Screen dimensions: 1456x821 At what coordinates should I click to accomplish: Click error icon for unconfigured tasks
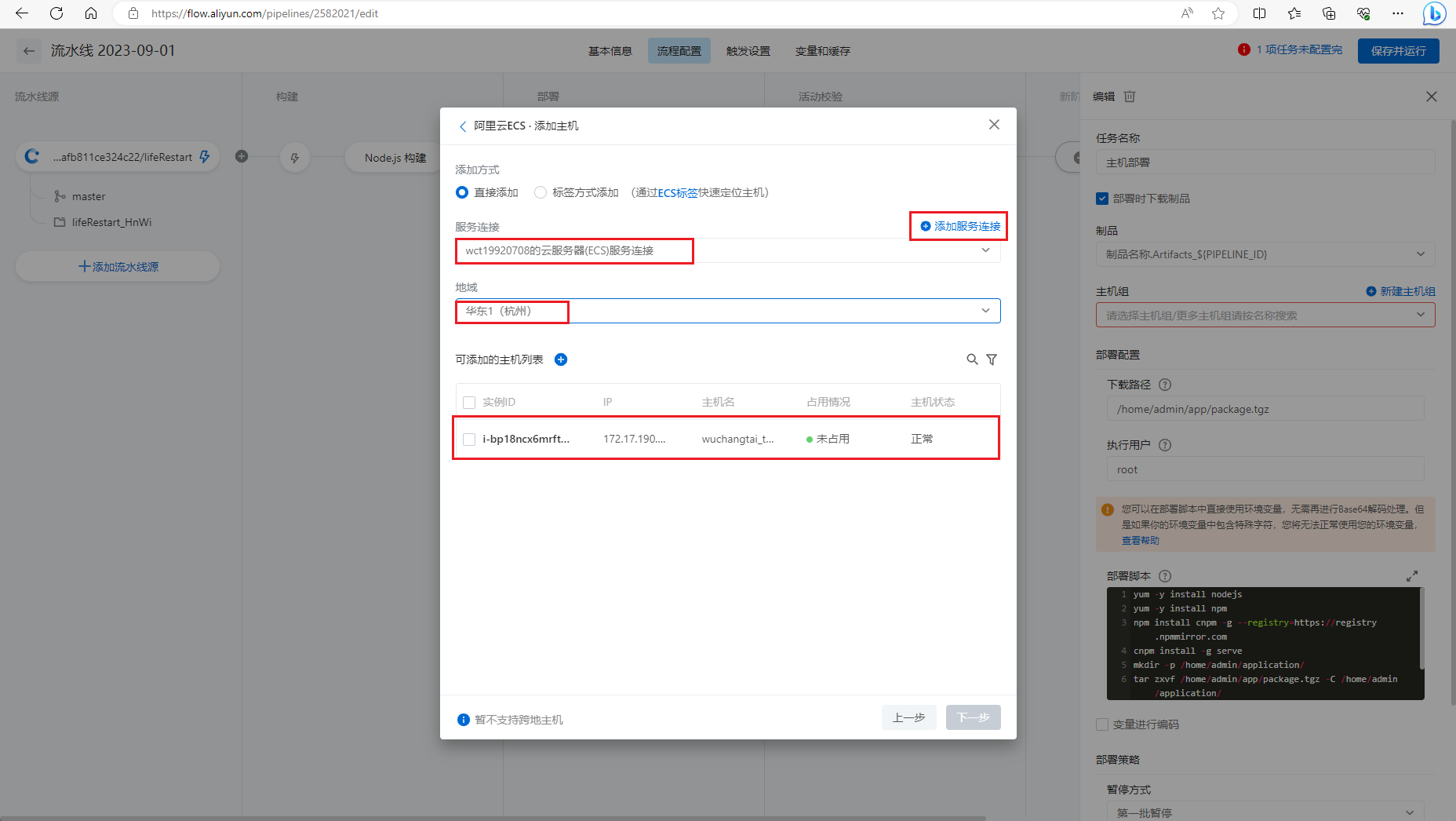click(1244, 49)
